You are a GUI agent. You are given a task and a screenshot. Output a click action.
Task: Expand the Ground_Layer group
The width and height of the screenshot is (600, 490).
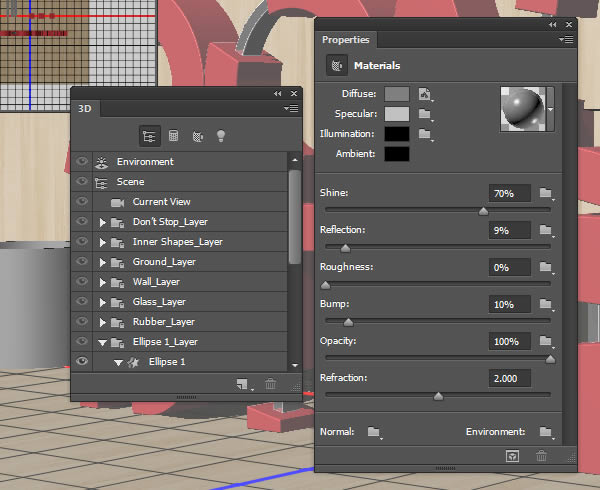(x=102, y=262)
